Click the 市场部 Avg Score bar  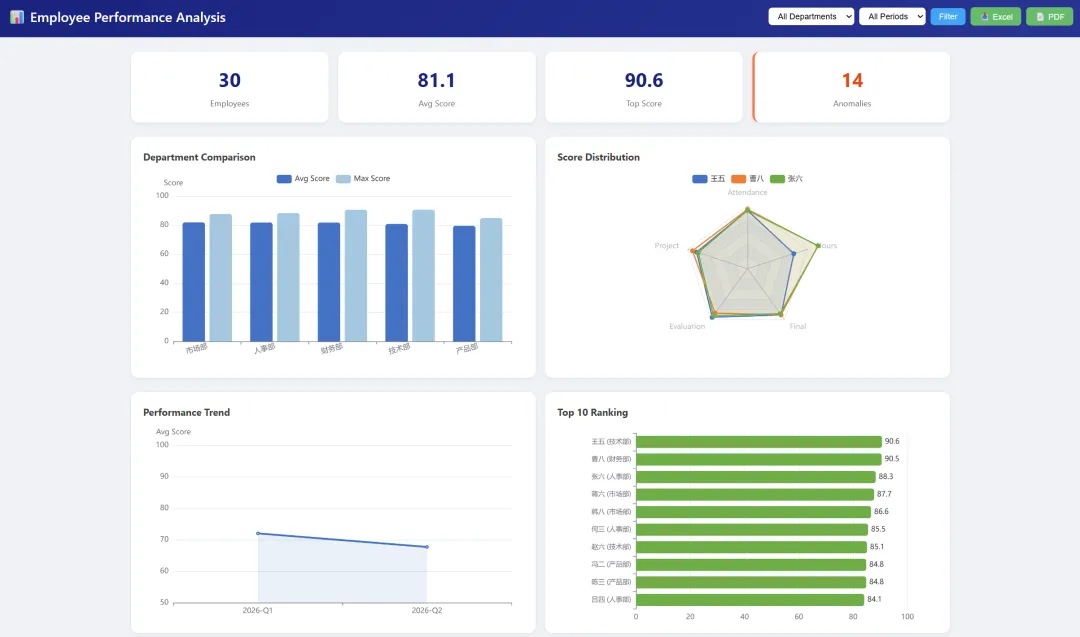tap(194, 282)
